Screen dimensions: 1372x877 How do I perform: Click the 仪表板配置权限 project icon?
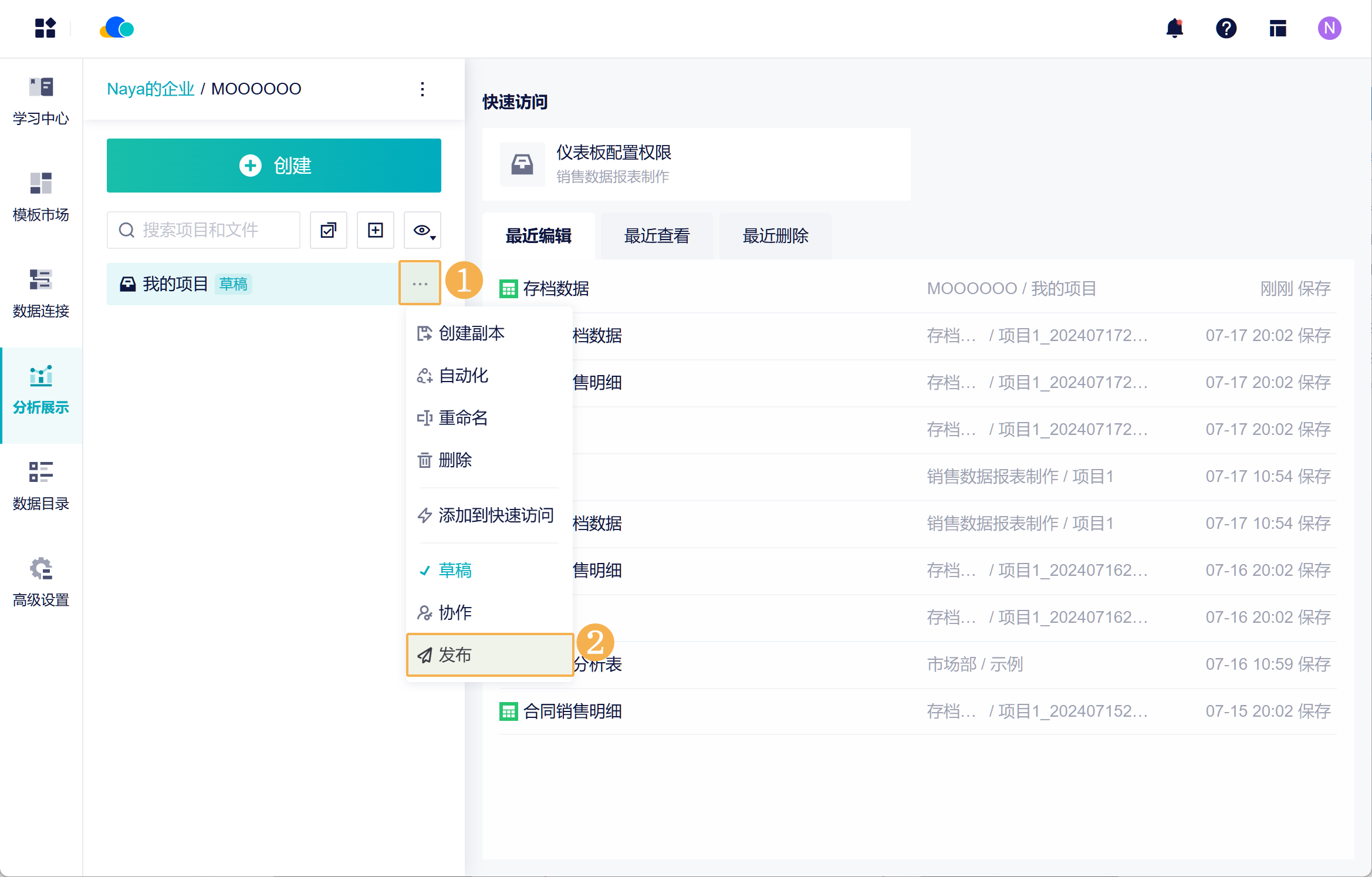522,164
